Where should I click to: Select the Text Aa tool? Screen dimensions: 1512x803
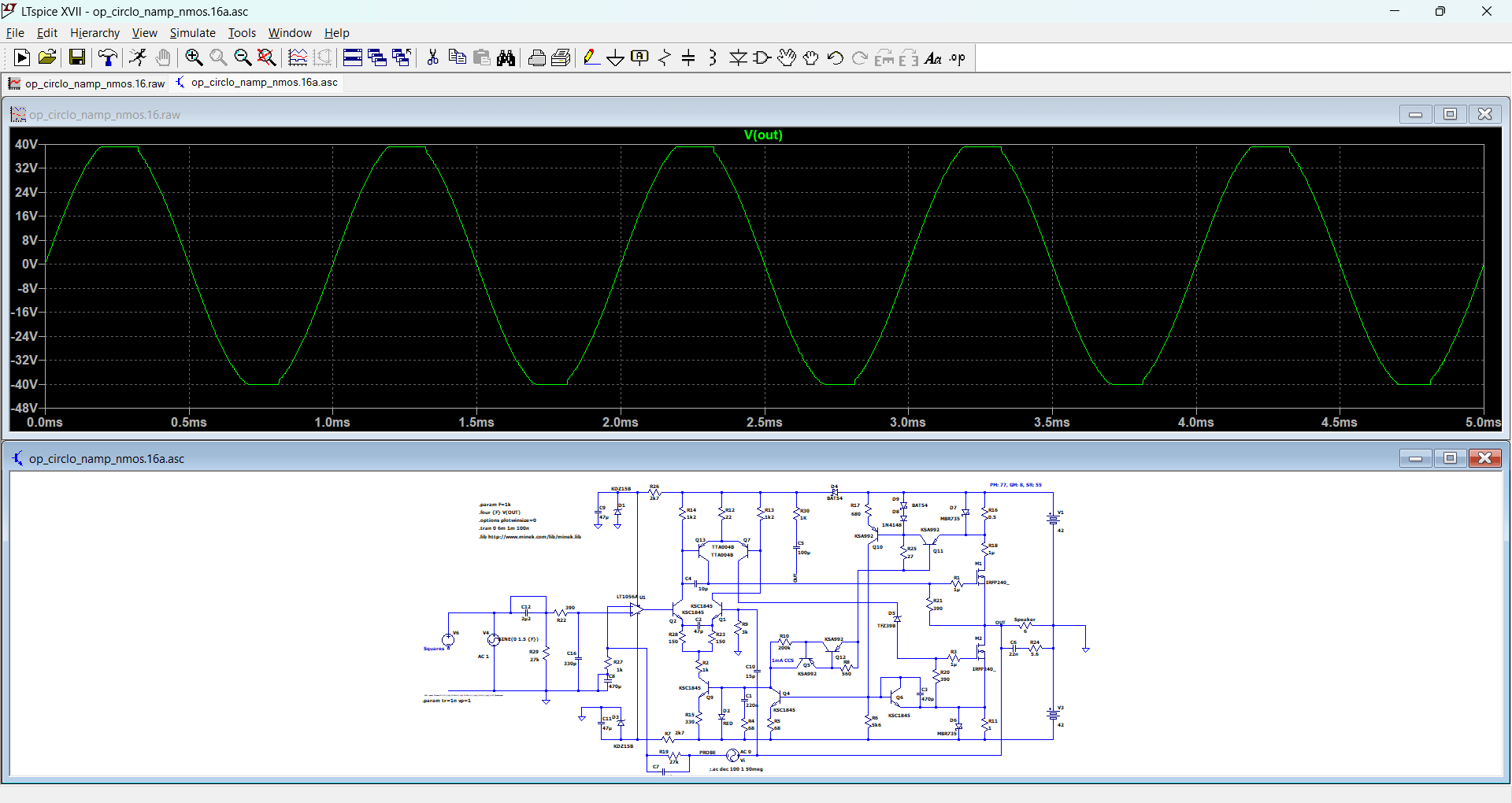point(933,57)
